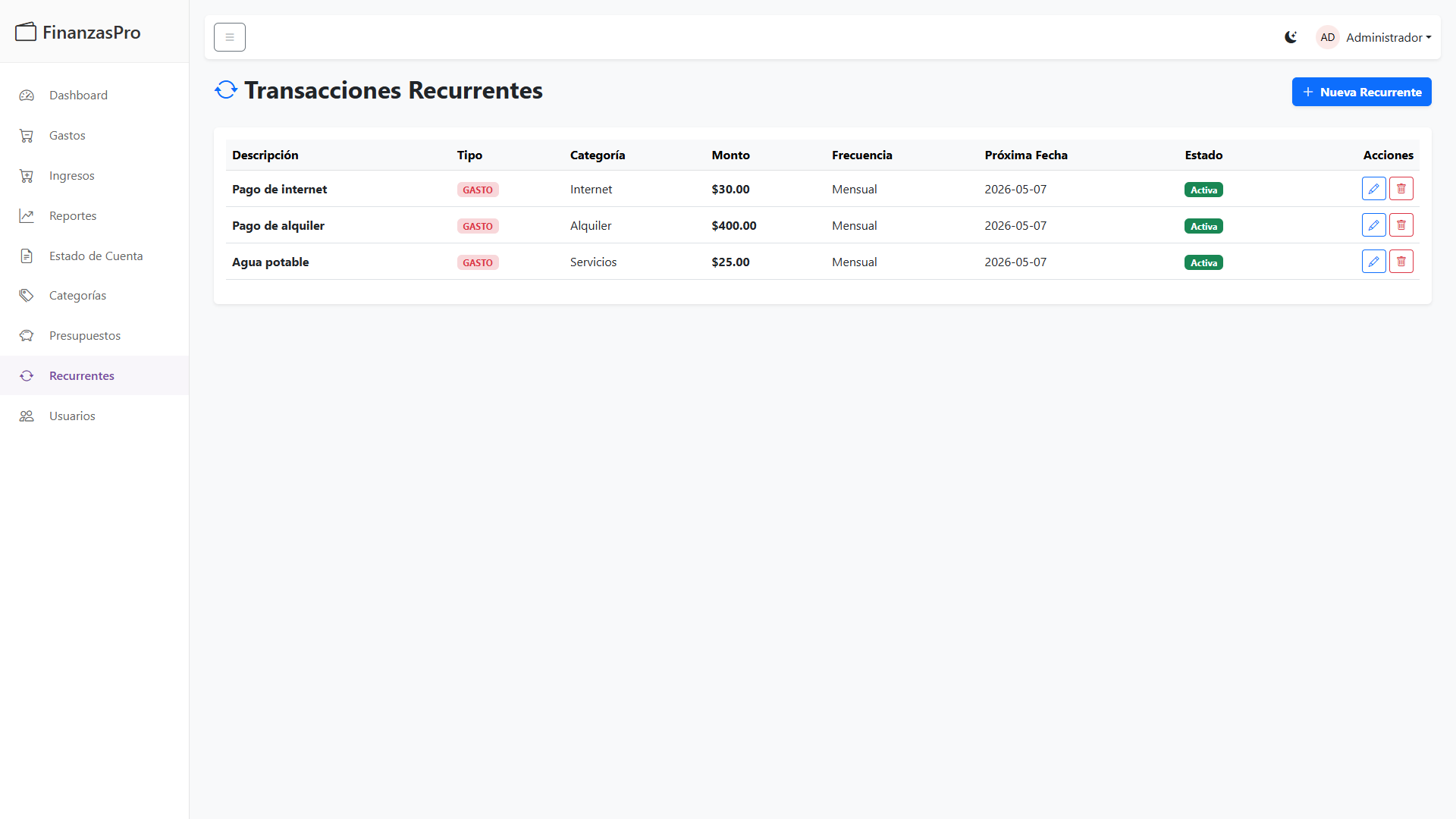The width and height of the screenshot is (1456, 819).
Task: Open the Administrador user dropdown
Action: coord(1389,37)
